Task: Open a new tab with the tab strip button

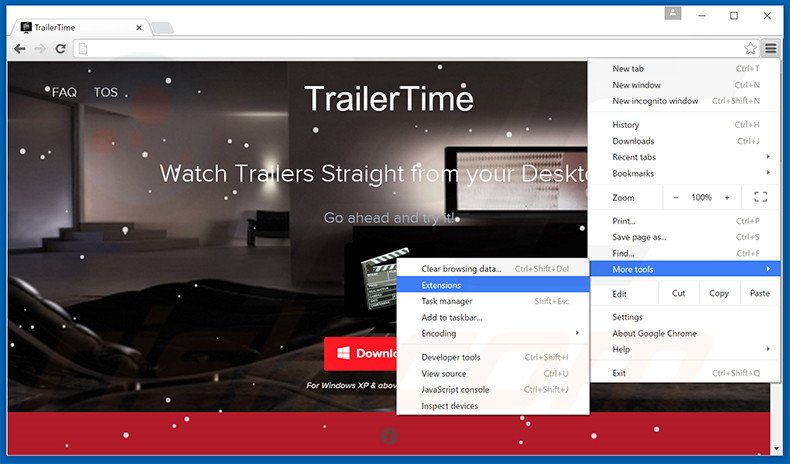Action: (x=162, y=28)
